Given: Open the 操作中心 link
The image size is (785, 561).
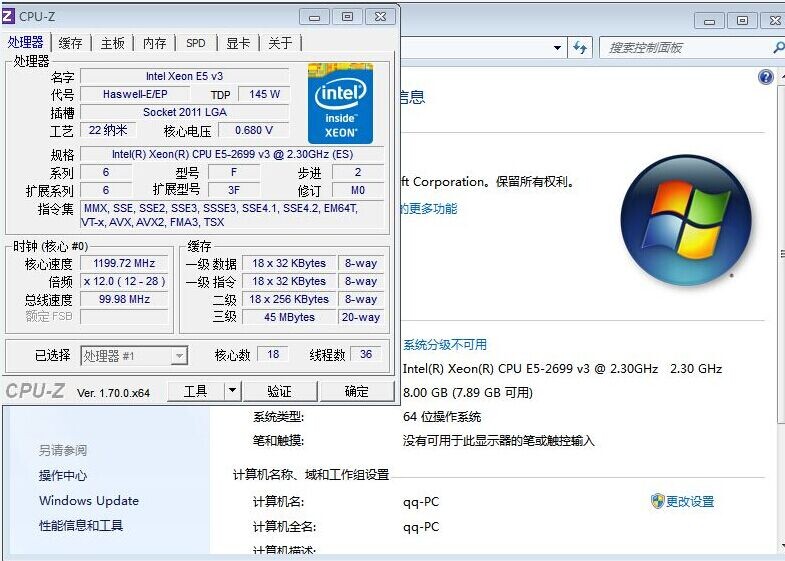Looking at the screenshot, I should click(63, 475).
